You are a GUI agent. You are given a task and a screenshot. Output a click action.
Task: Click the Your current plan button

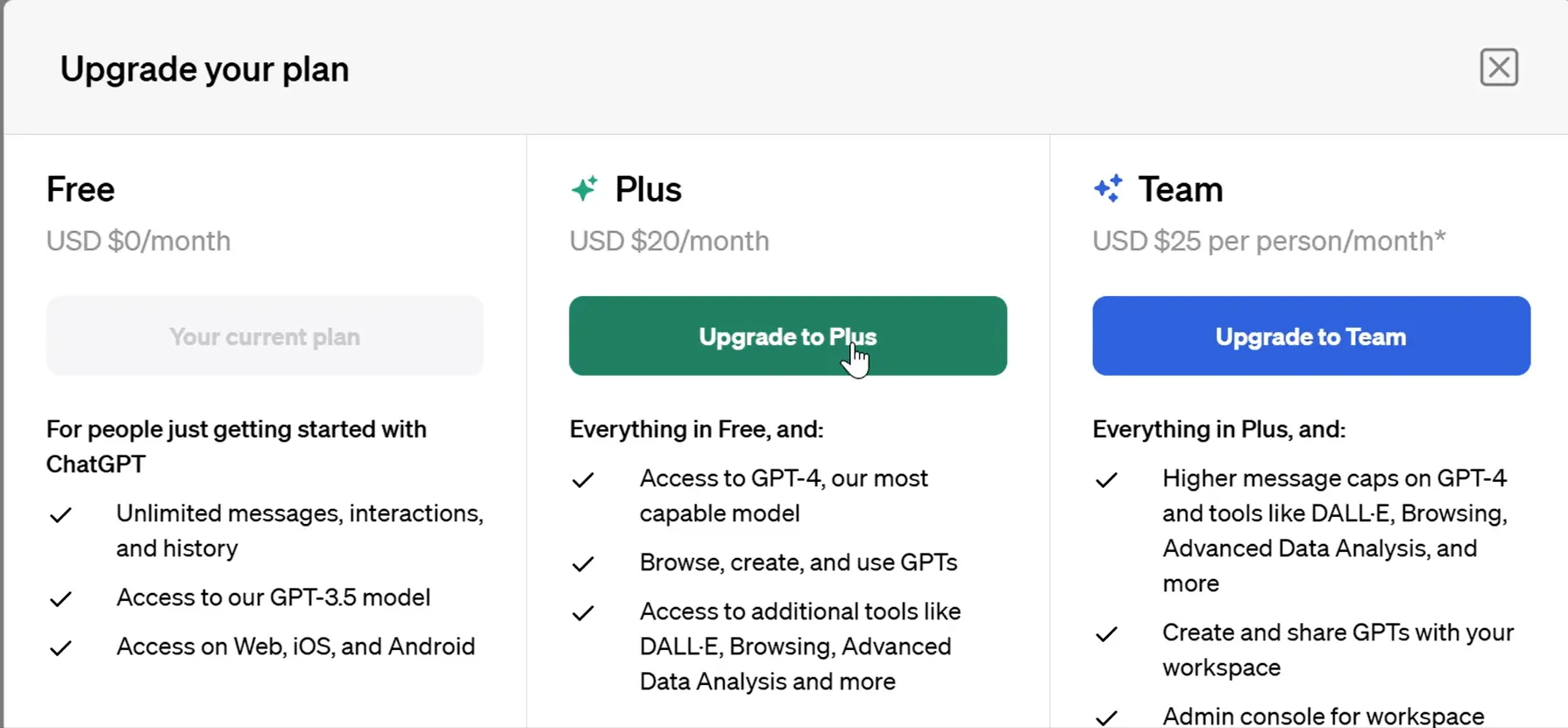(x=265, y=336)
